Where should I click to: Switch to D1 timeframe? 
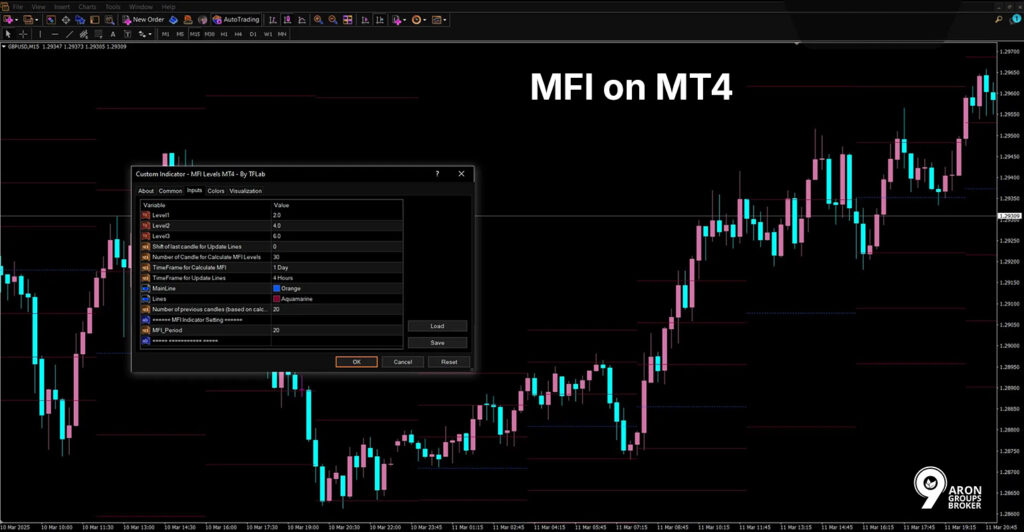click(253, 34)
